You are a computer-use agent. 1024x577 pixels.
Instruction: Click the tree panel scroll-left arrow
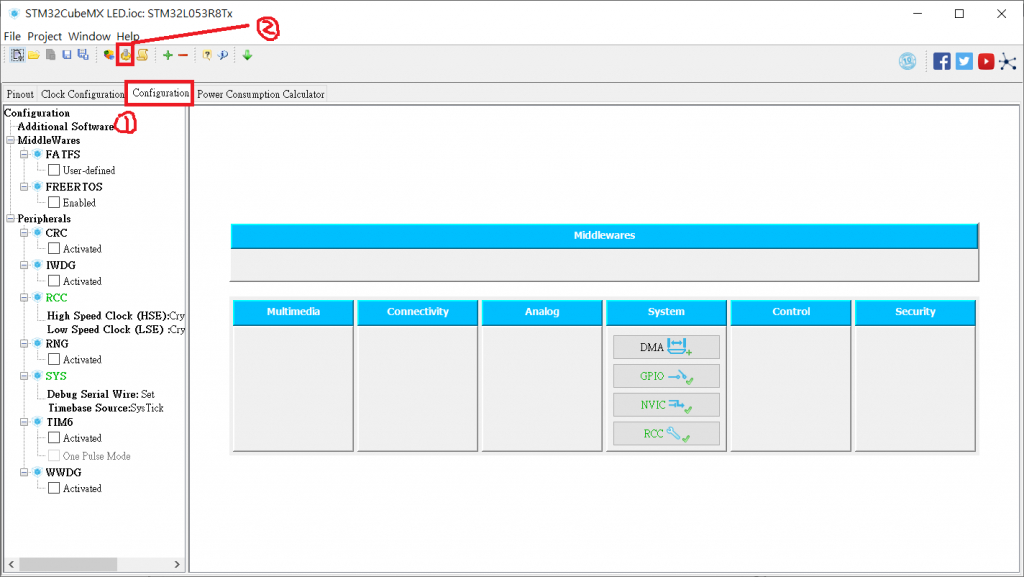[11, 564]
